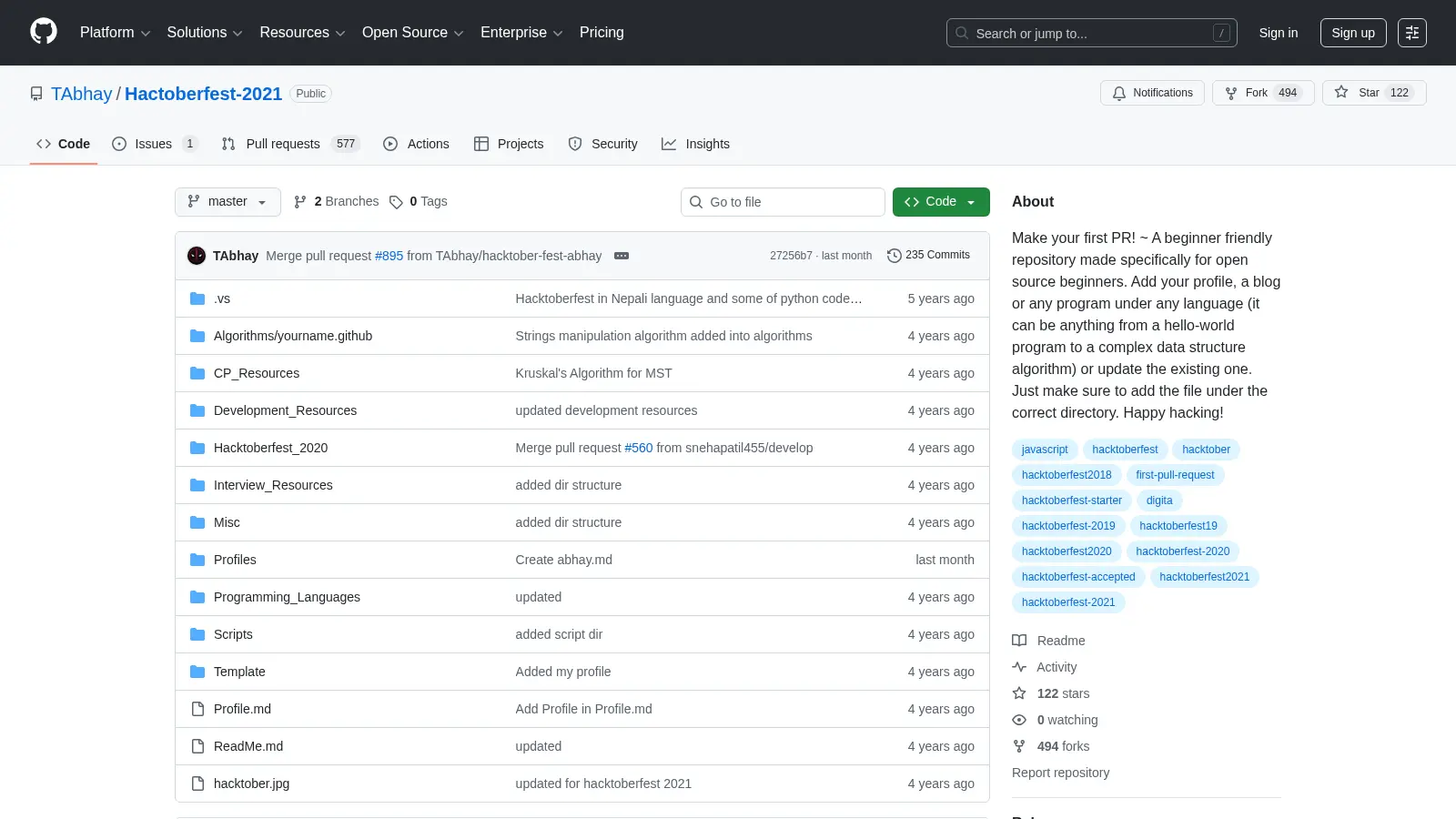The image size is (1456, 819).
Task: Click the Hacktoberfest_2020 folder icon
Action: coord(197,448)
